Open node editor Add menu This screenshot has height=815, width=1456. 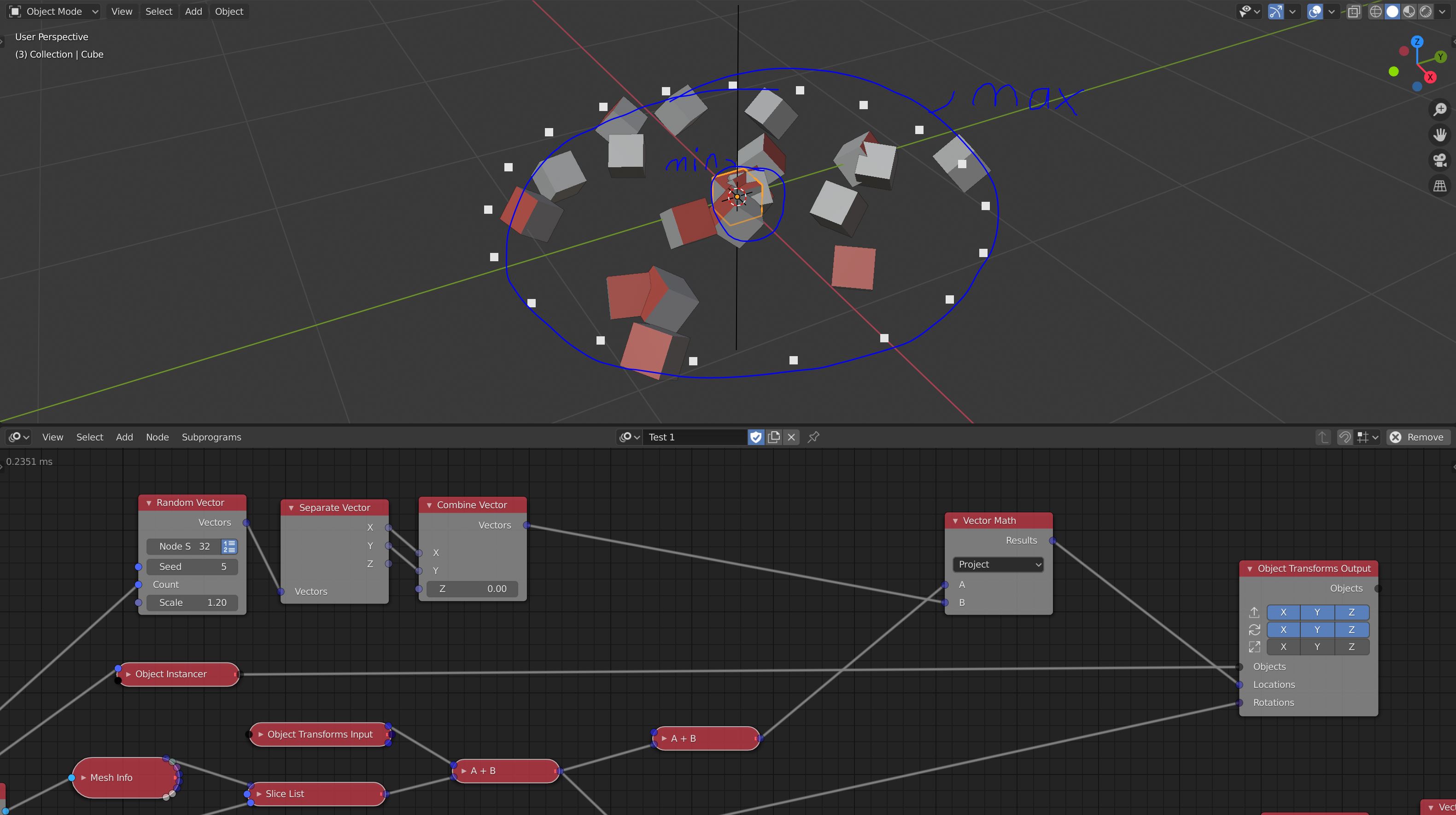124,437
